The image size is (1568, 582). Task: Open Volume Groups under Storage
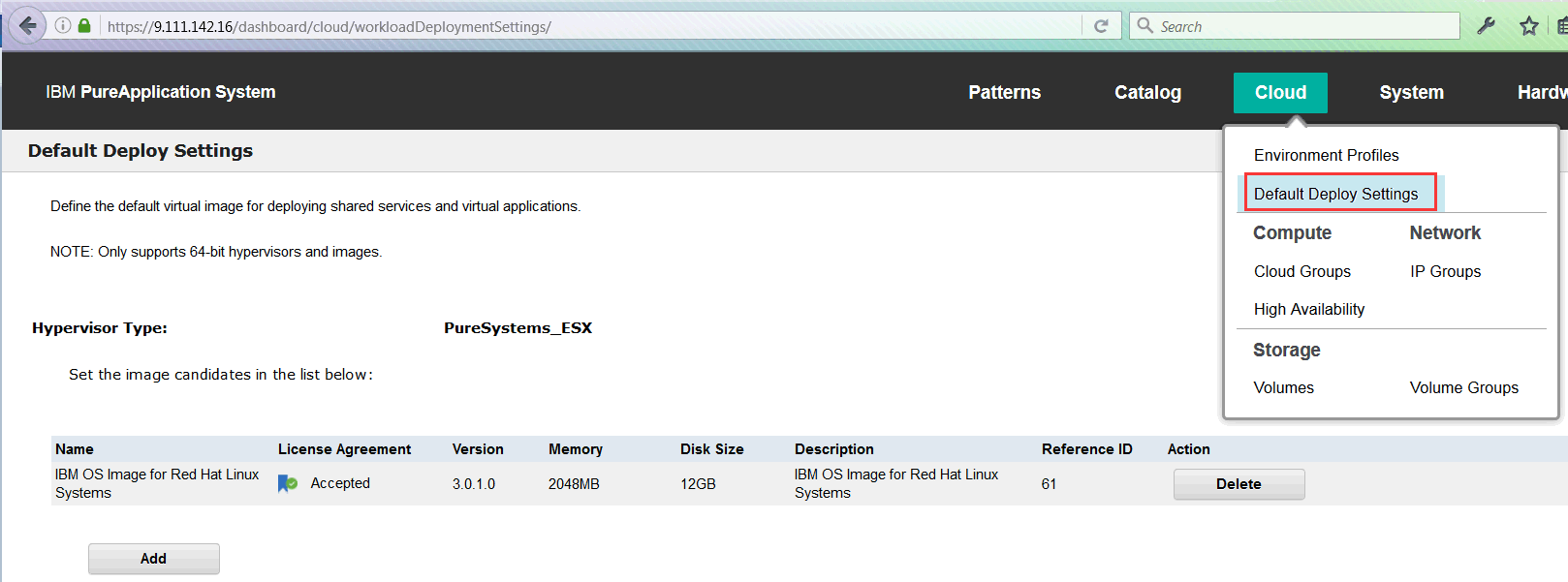coord(1463,387)
